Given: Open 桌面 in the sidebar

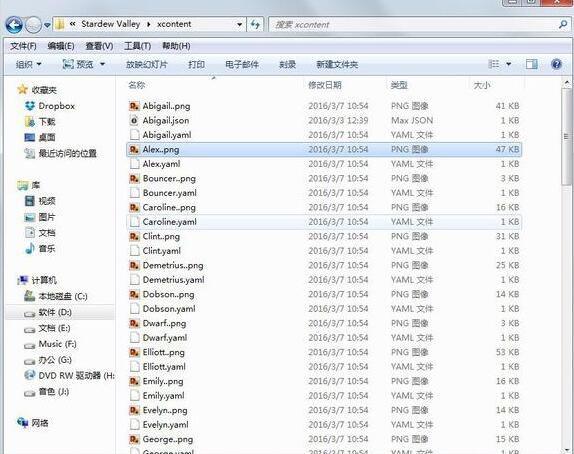Looking at the screenshot, I should point(40,137).
